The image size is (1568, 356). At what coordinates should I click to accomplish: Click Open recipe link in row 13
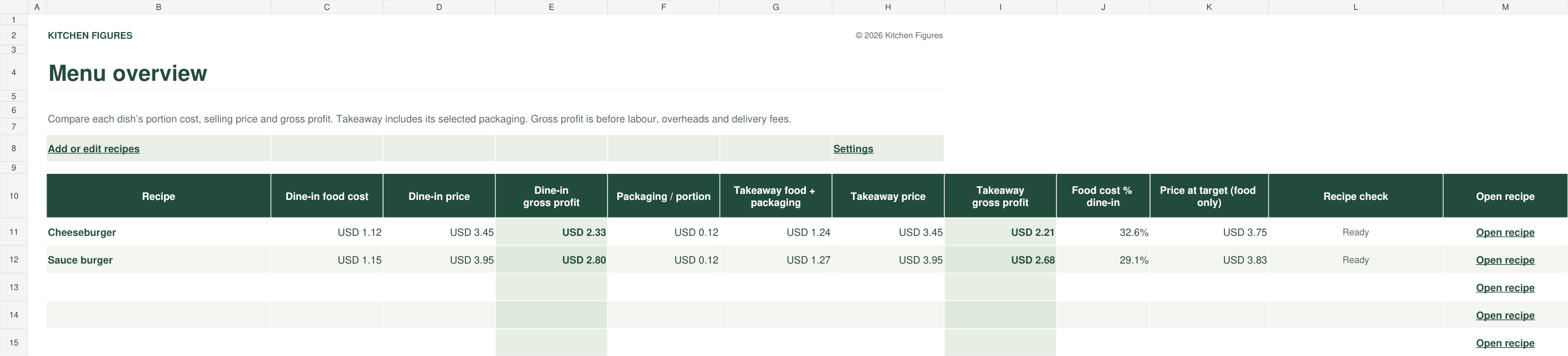click(x=1505, y=288)
